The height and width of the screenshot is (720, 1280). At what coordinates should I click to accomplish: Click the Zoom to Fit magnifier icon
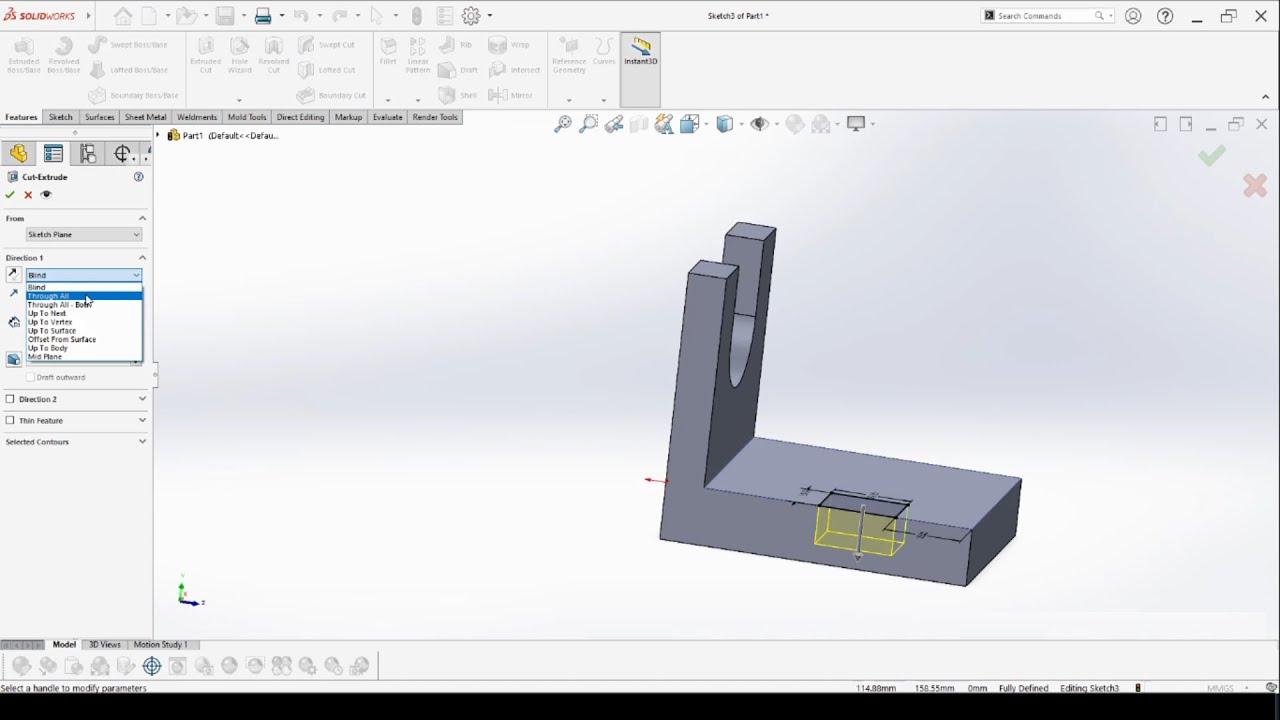pos(563,124)
